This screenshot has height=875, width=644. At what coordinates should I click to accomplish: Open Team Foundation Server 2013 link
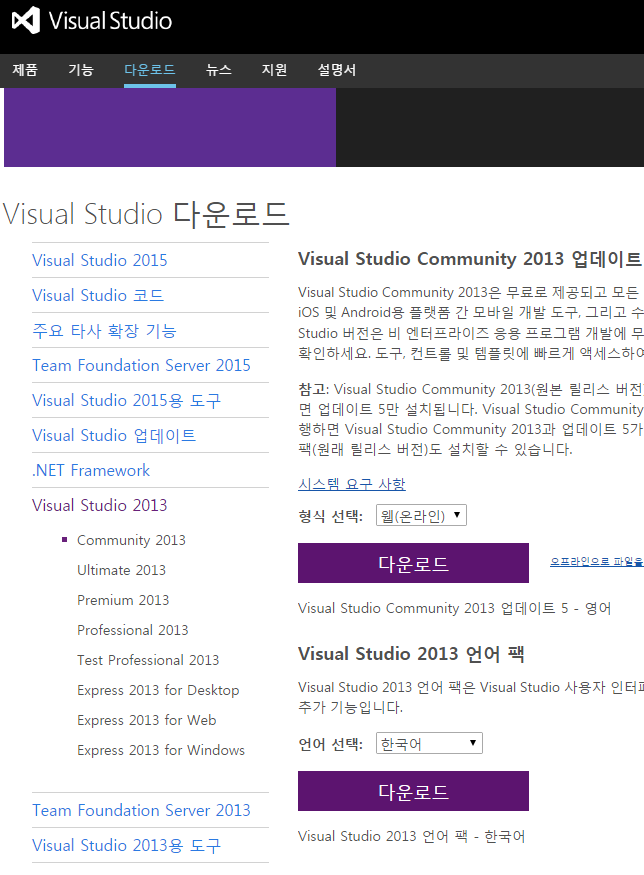pos(141,810)
